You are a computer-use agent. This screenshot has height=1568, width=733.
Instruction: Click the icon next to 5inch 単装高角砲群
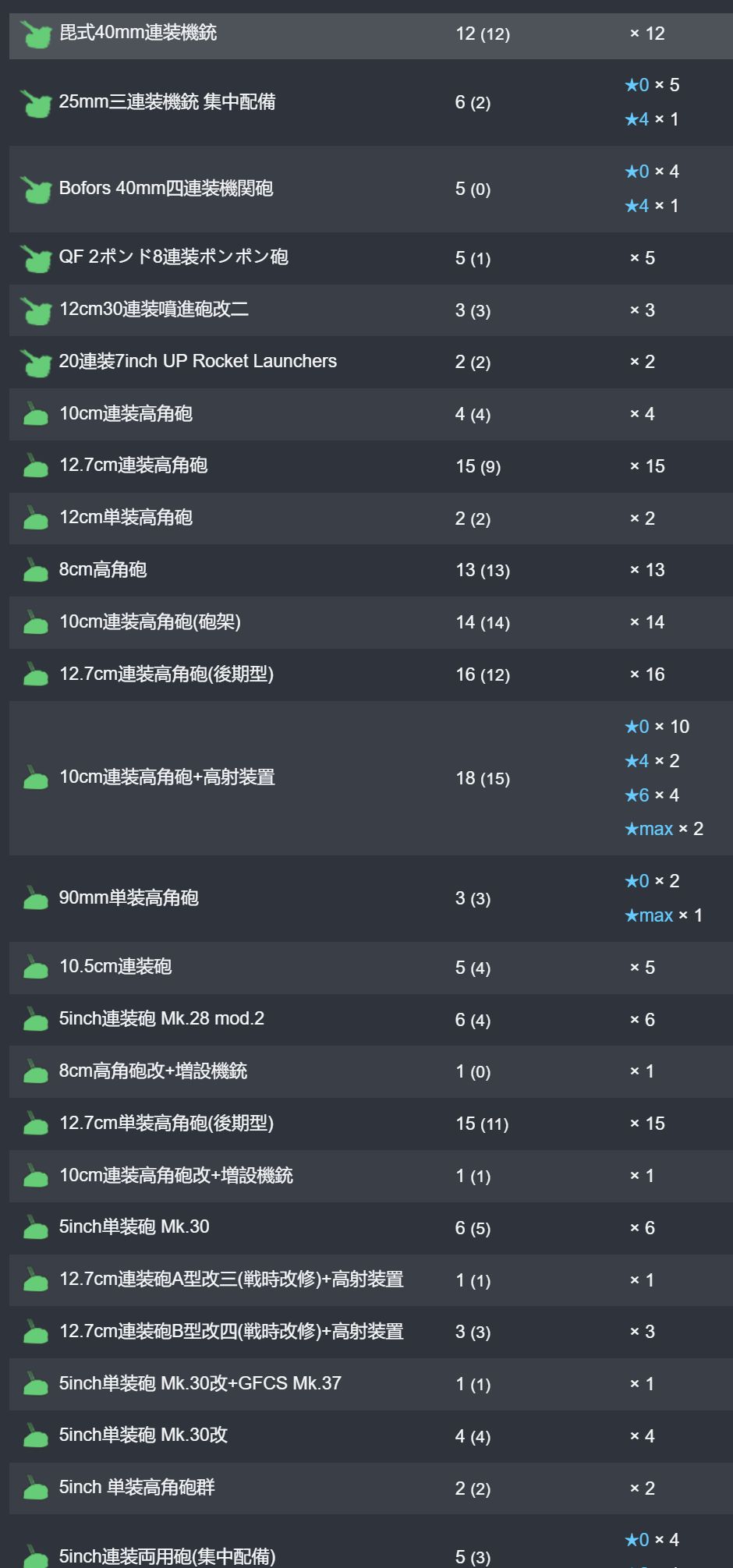35,1488
